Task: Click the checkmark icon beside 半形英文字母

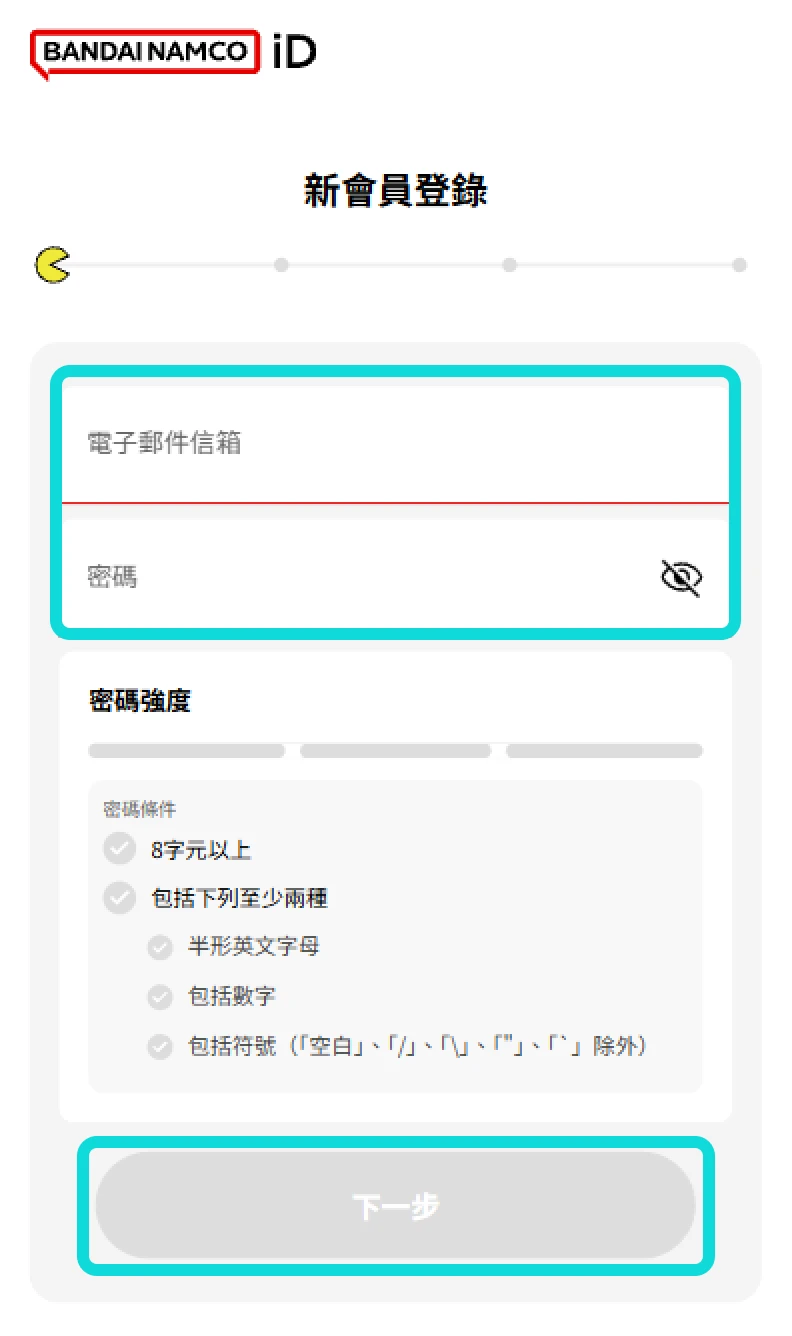Action: pos(160,946)
